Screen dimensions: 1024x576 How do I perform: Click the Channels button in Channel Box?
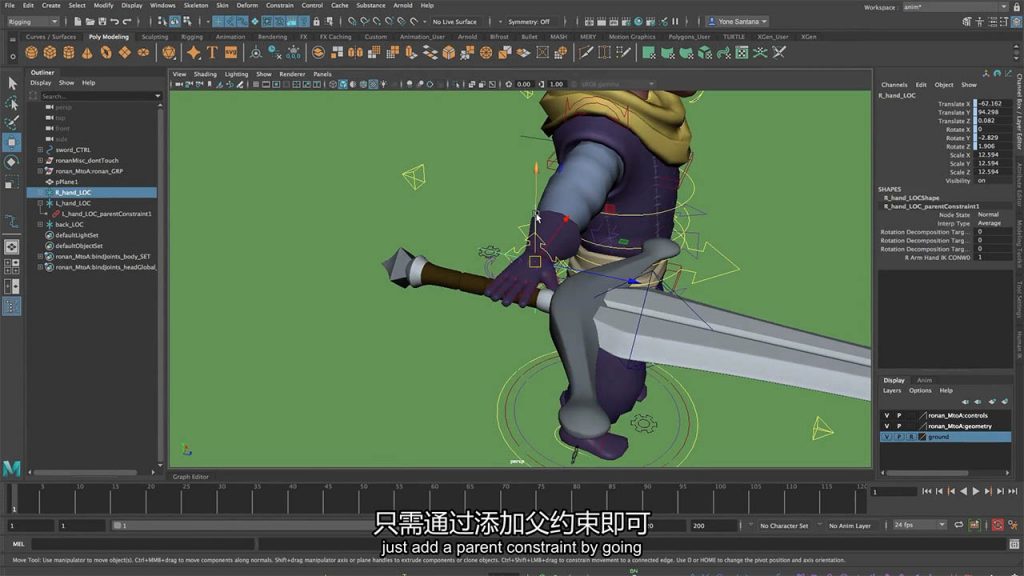coord(894,85)
